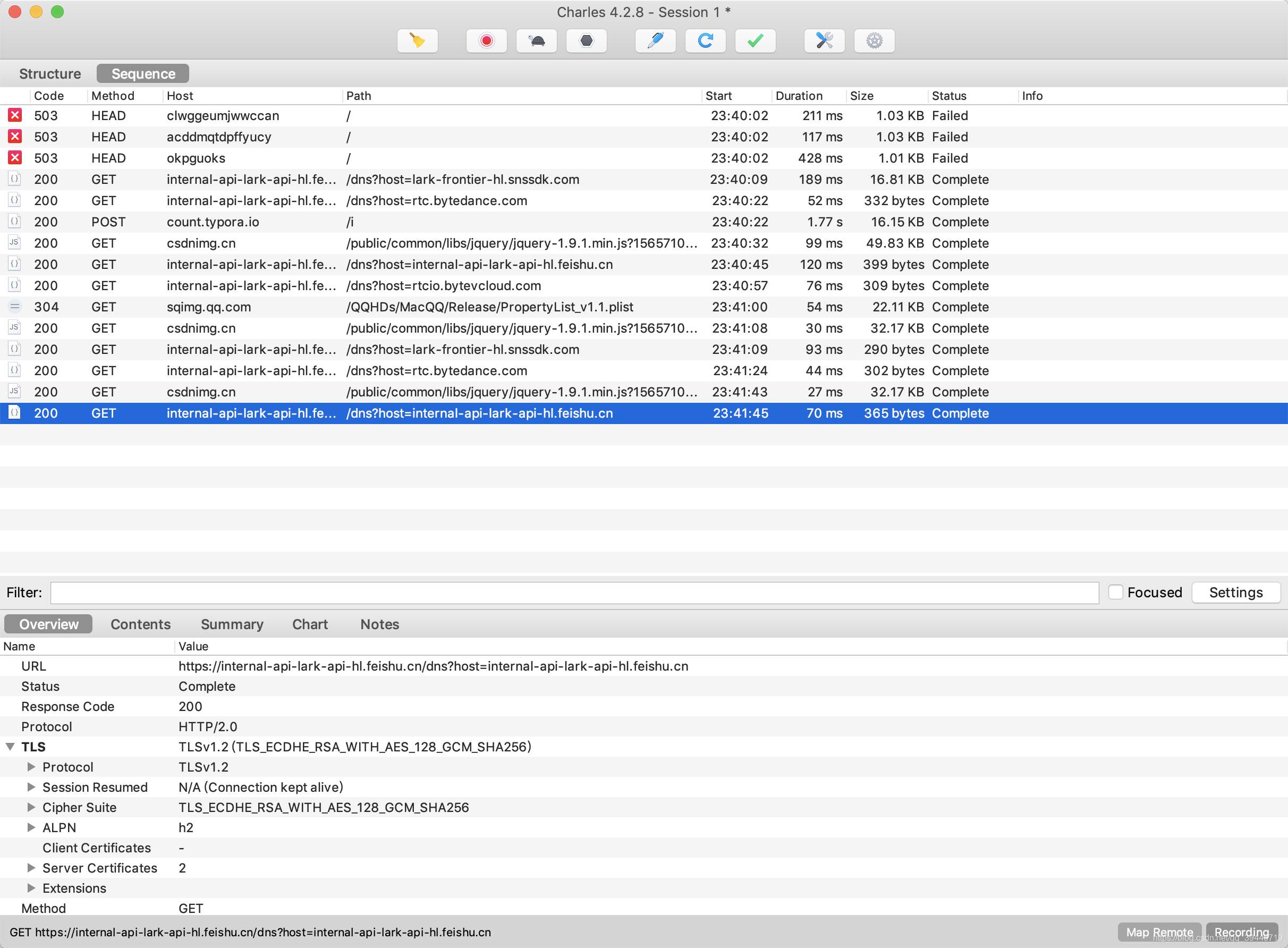The width and height of the screenshot is (1288, 948).
Task: Open Tools with wrench icon
Action: [824, 41]
